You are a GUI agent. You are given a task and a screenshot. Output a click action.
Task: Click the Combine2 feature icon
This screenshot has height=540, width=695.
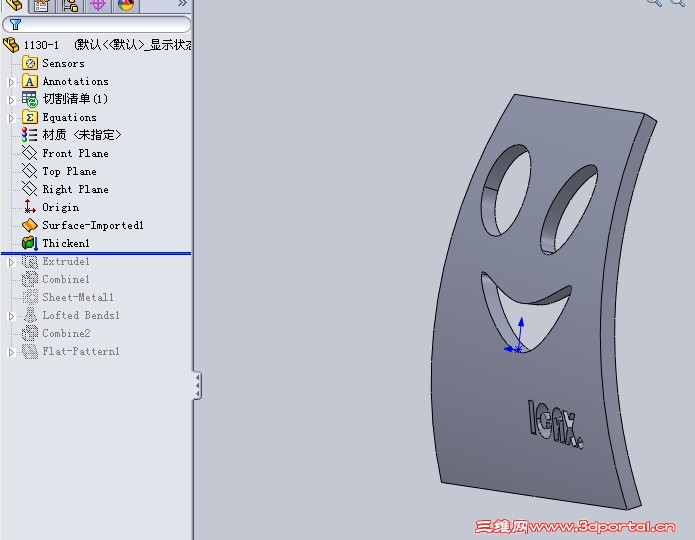(30, 333)
